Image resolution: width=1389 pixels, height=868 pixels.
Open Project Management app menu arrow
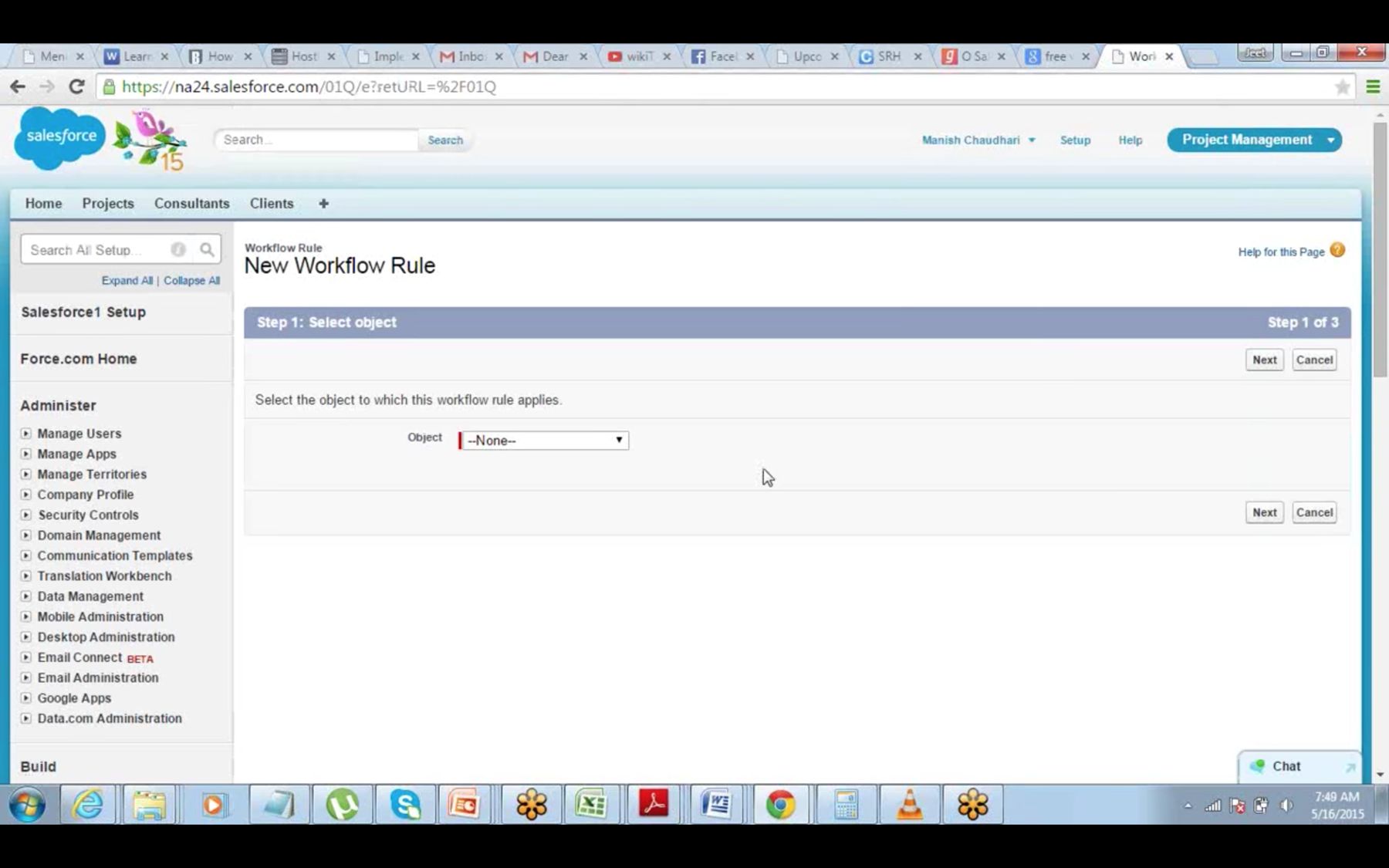(1330, 140)
